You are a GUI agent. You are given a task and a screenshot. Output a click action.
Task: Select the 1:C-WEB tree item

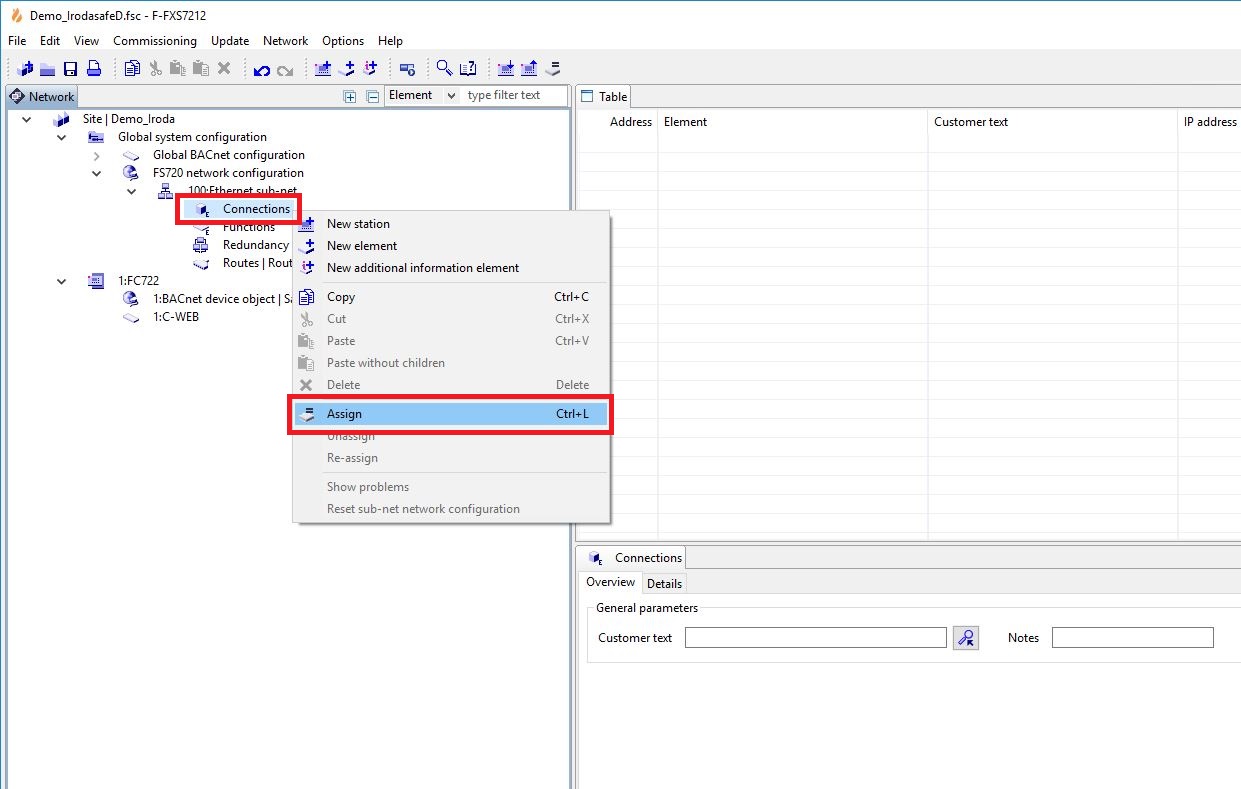[x=175, y=317]
